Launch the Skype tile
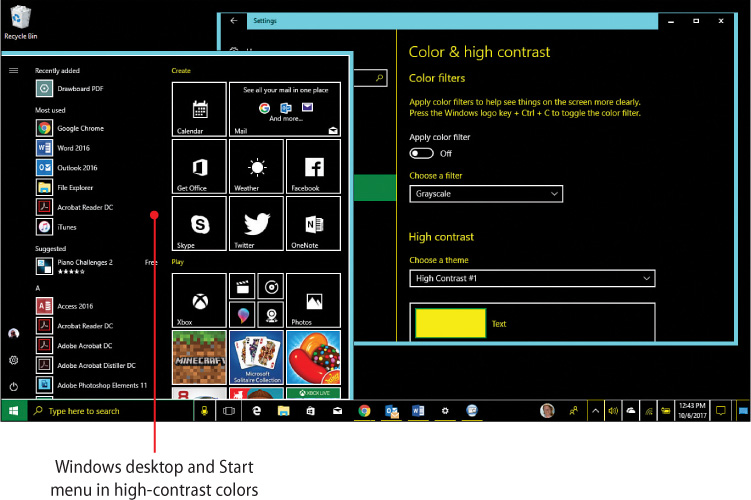The height and width of the screenshot is (500, 751). (199, 224)
